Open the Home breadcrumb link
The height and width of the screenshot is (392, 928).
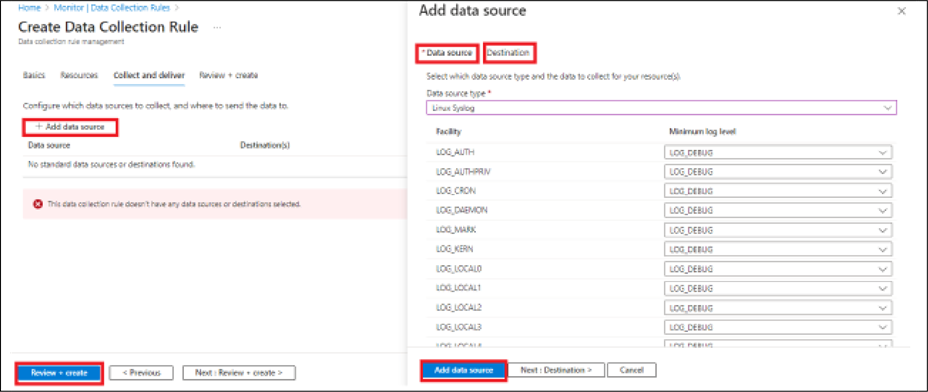(x=29, y=8)
